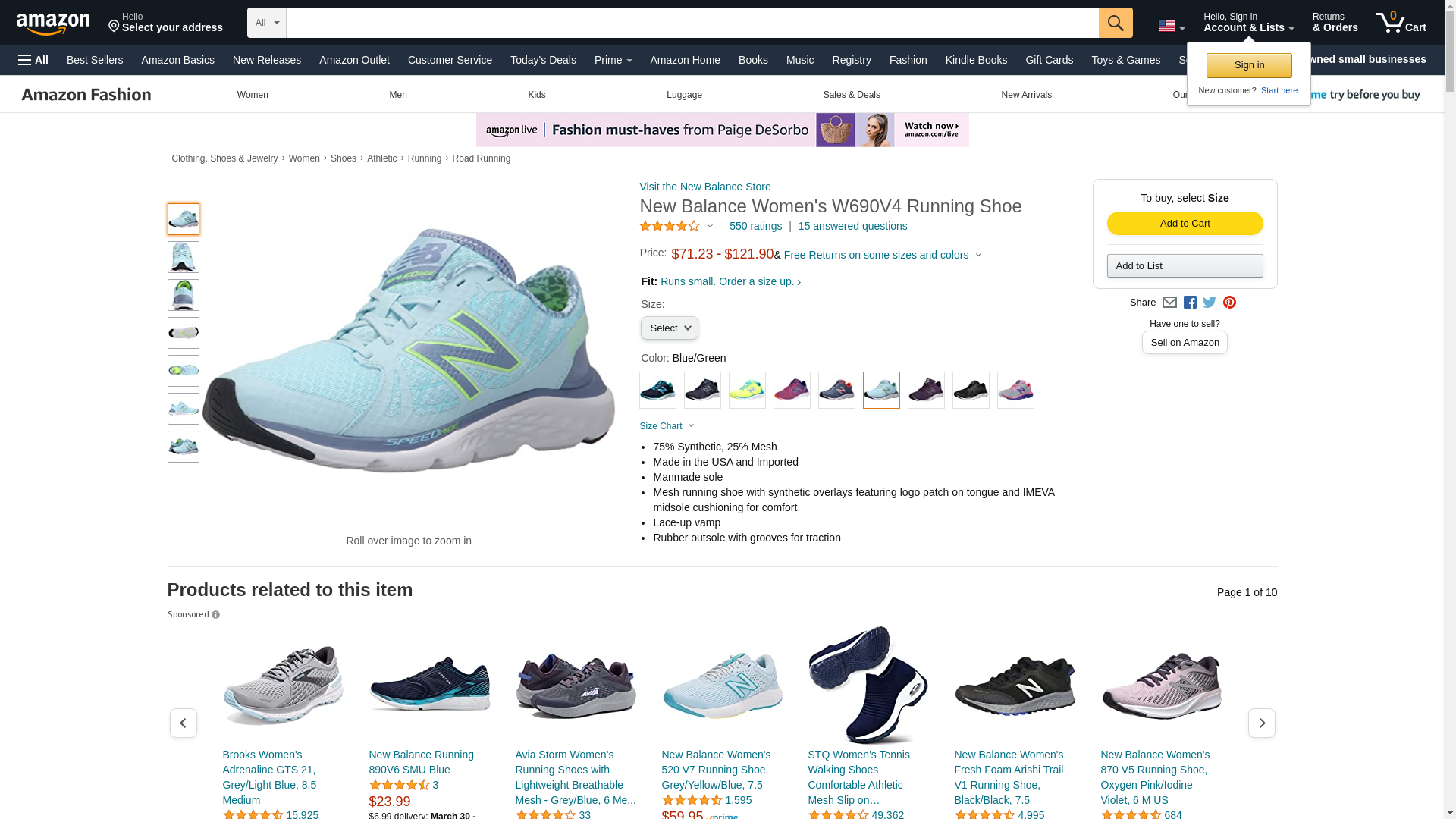Share product on Pinterest icon
This screenshot has width=1456, height=819.
click(x=1229, y=303)
